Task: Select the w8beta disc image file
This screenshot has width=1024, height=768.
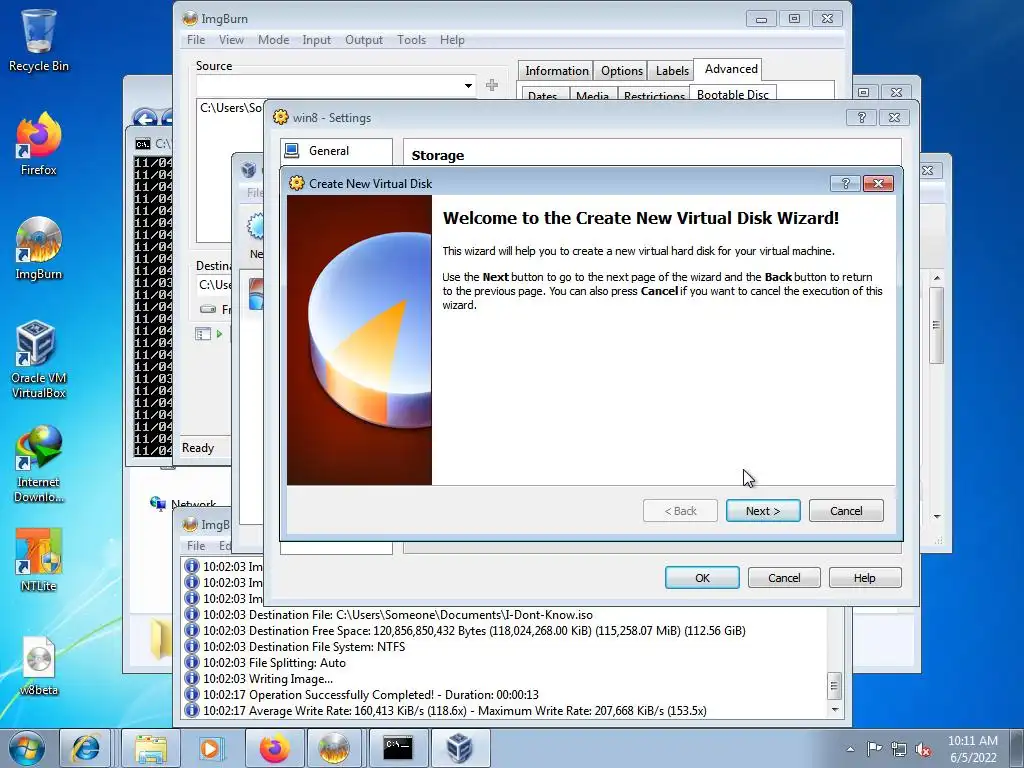Action: (x=39, y=667)
